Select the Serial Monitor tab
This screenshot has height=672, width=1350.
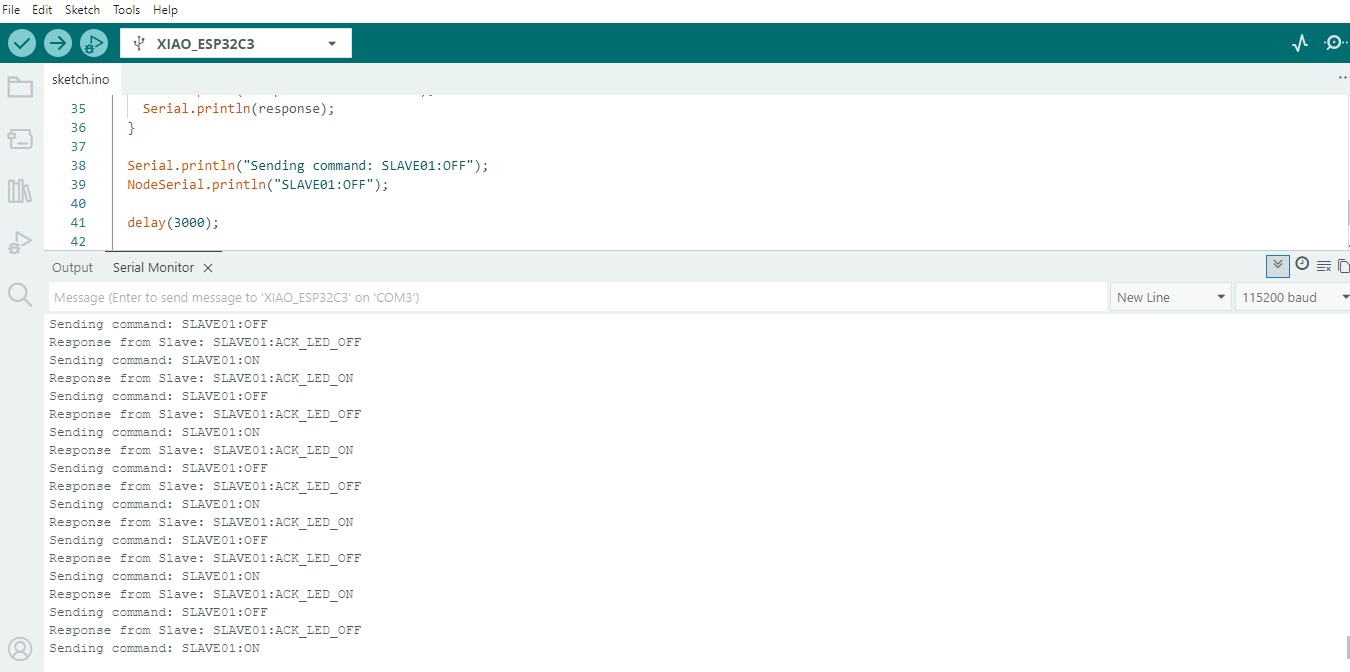click(x=153, y=268)
